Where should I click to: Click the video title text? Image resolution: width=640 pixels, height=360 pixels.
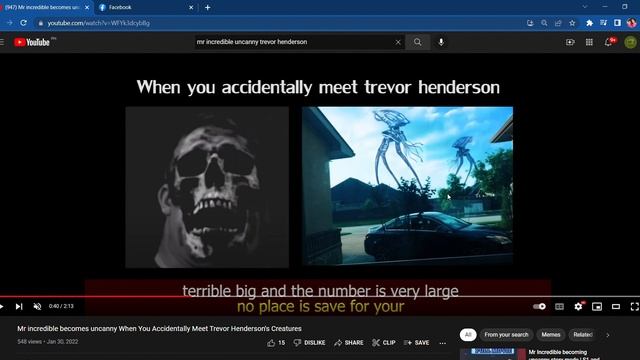(x=160, y=329)
